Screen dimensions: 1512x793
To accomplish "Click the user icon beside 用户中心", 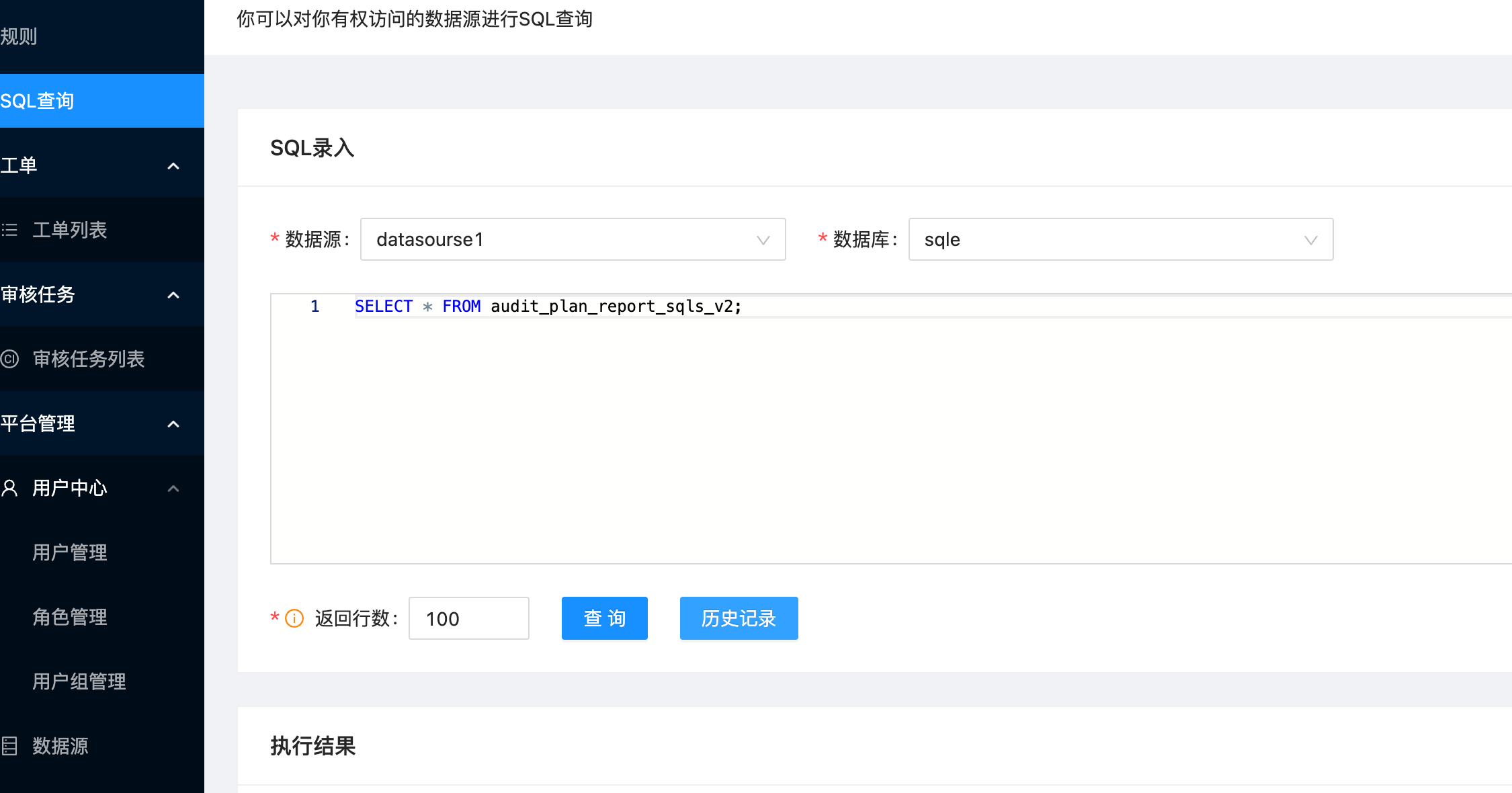I will pos(9,488).
